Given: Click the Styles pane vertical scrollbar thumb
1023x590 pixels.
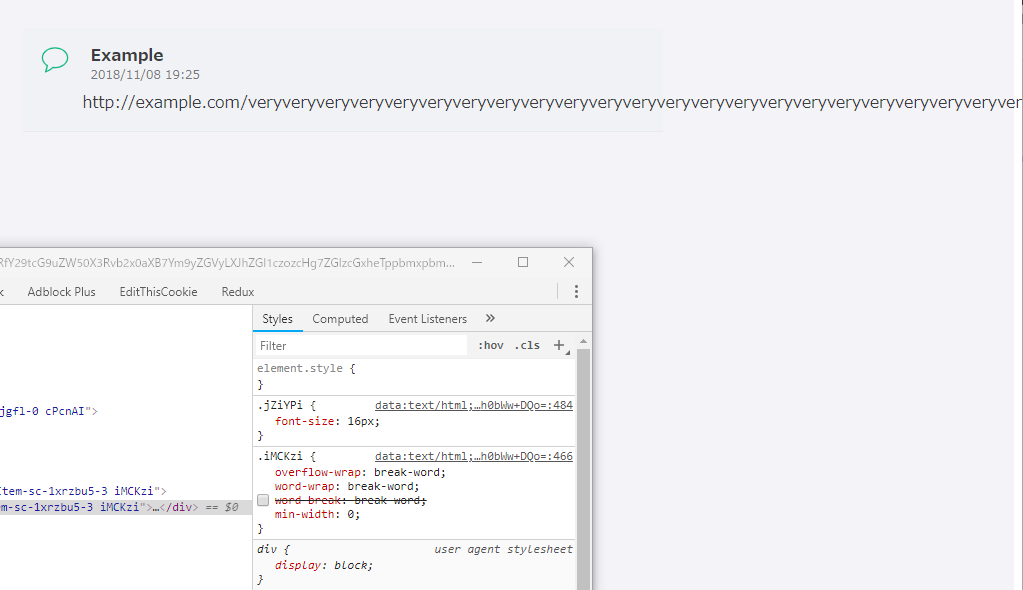Looking at the screenshot, I should click(x=583, y=467).
